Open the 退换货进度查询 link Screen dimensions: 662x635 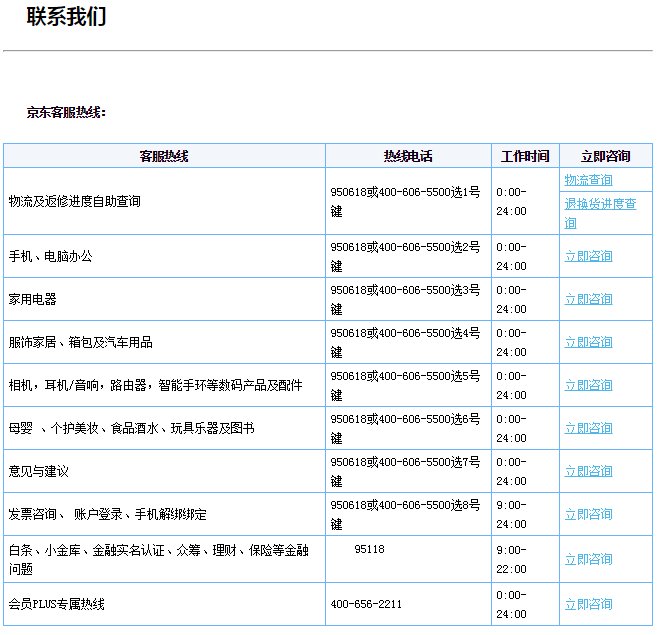point(600,213)
